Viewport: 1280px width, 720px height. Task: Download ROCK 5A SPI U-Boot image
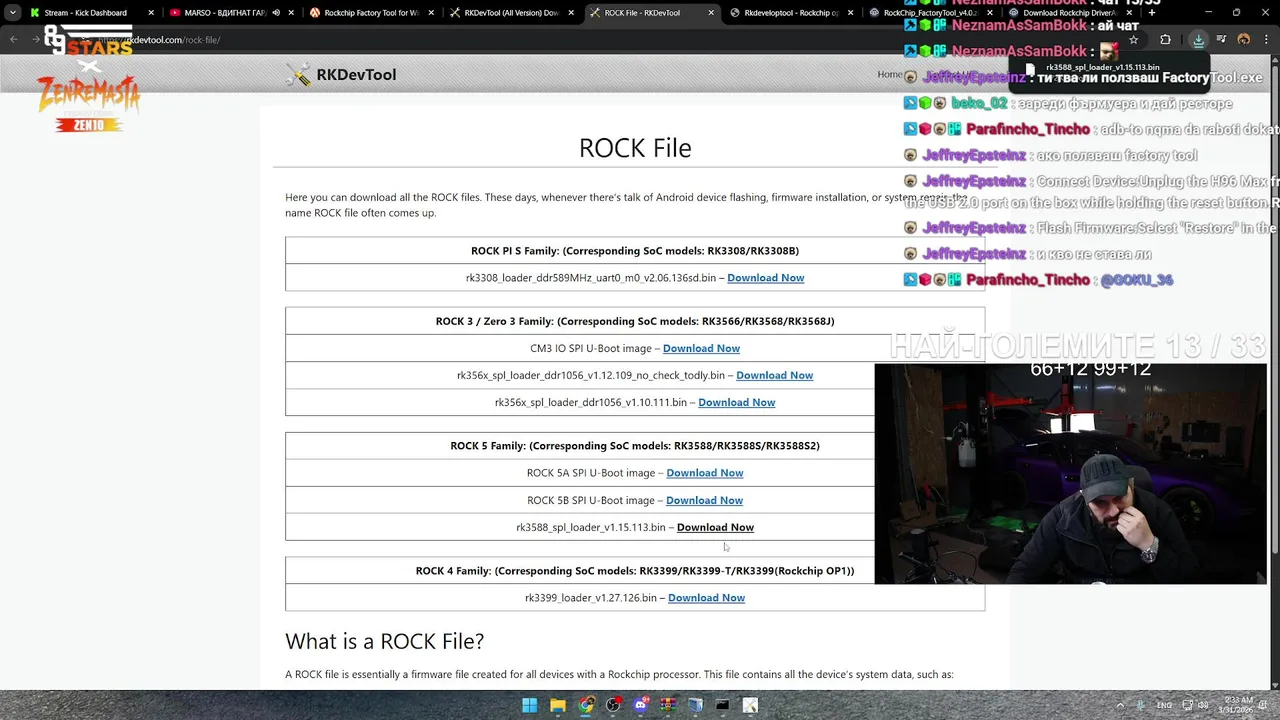pos(705,473)
